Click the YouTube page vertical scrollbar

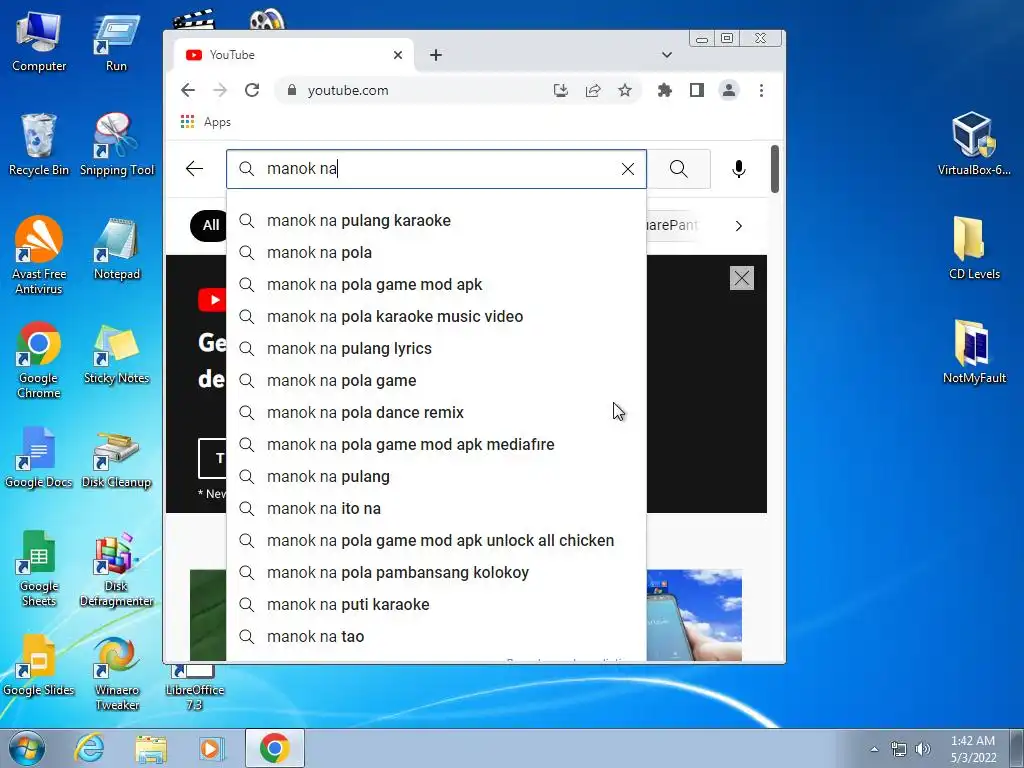click(775, 169)
